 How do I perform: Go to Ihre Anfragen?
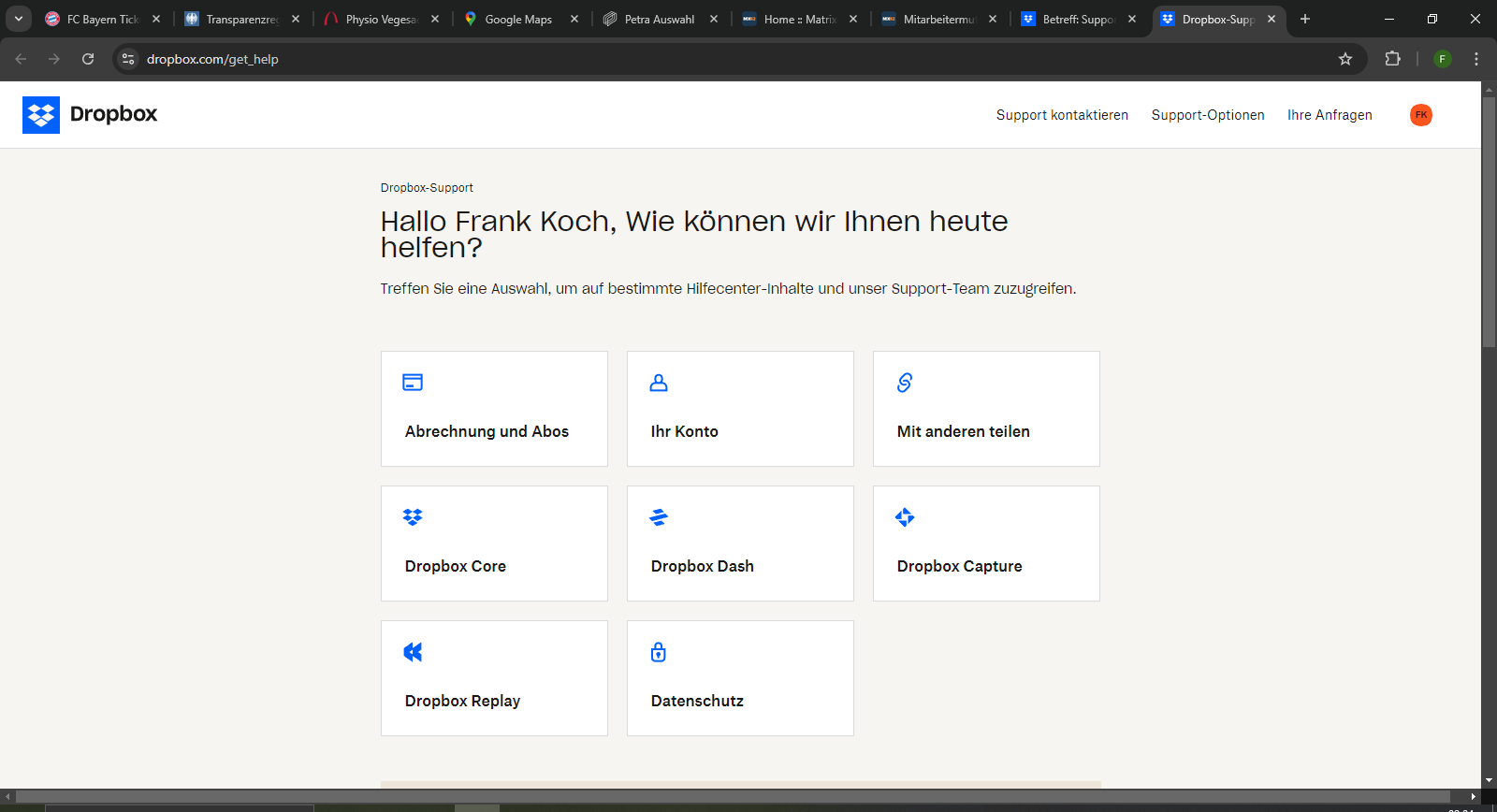point(1330,115)
